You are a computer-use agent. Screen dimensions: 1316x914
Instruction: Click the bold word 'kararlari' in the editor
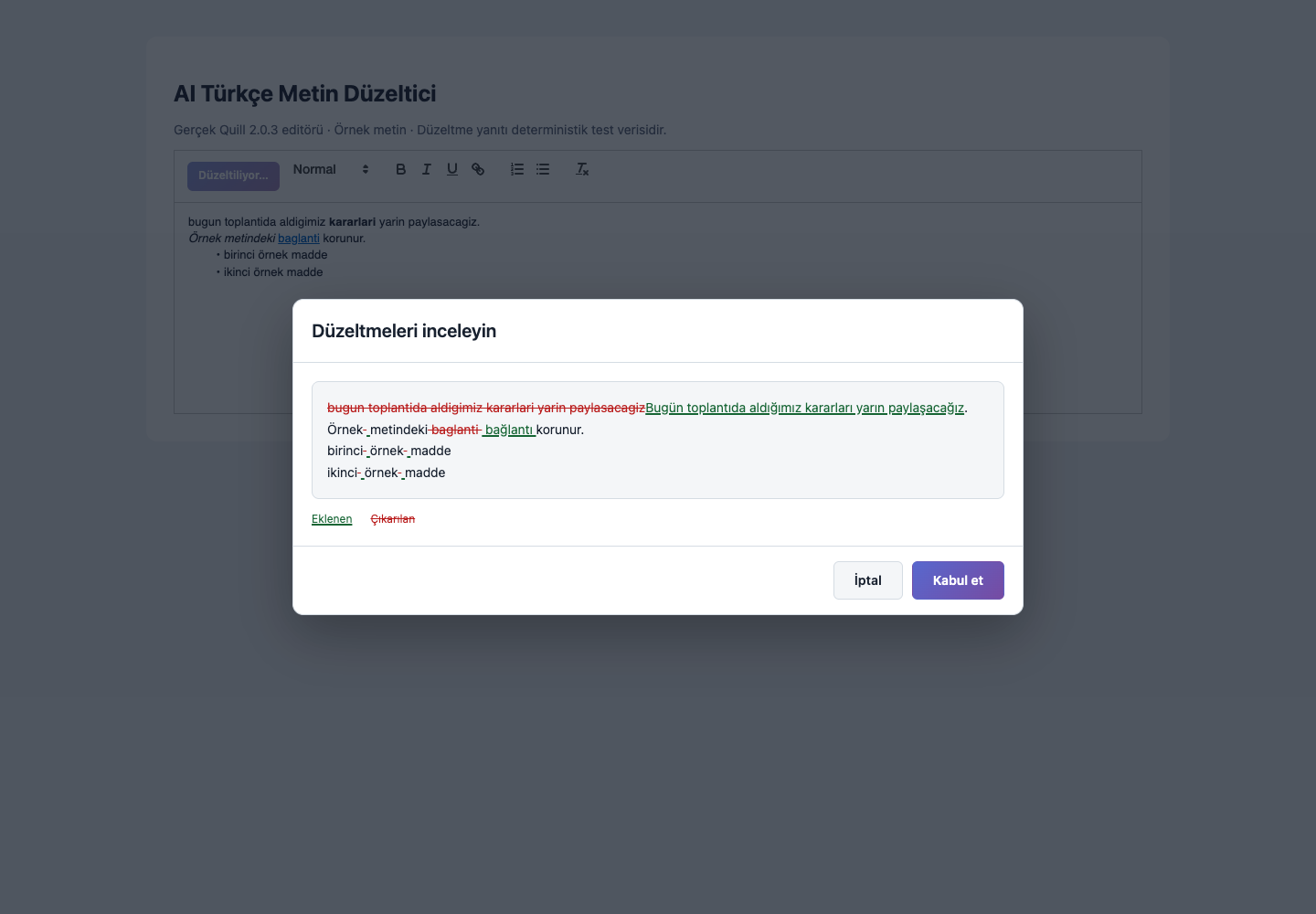coord(352,222)
